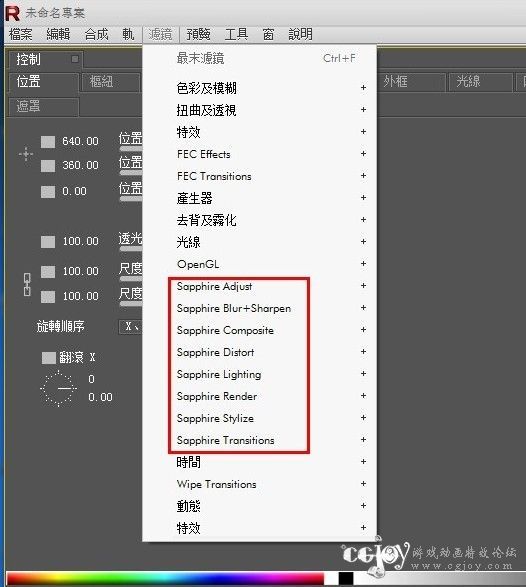Click the position crosshair icon
The width and height of the screenshot is (526, 587).
26,154
